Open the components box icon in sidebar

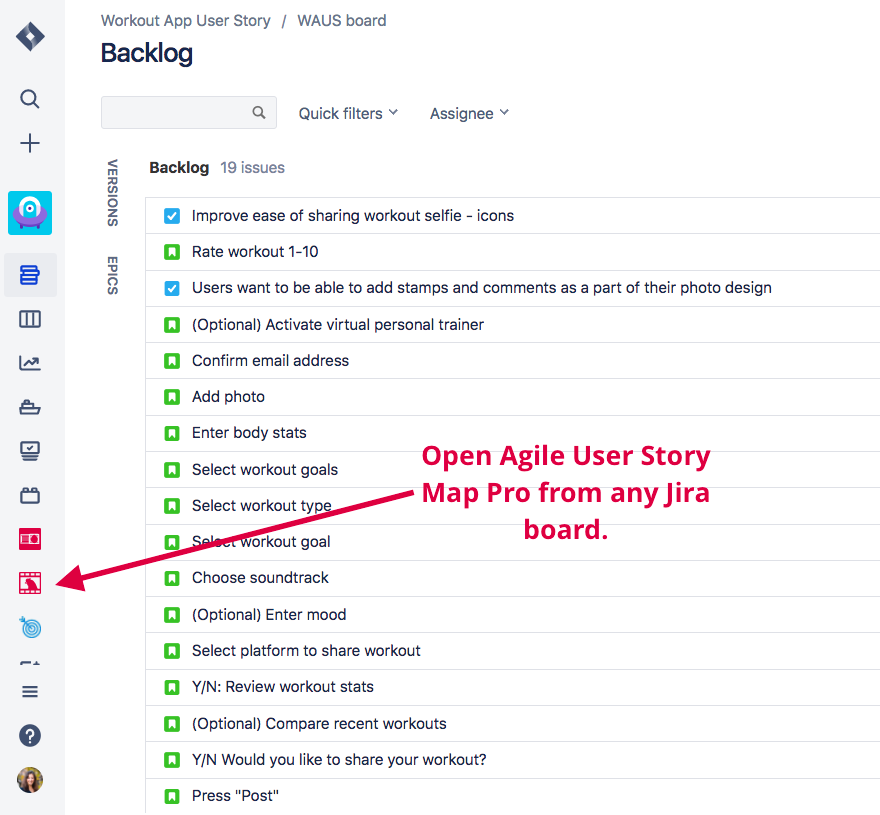tap(30, 495)
